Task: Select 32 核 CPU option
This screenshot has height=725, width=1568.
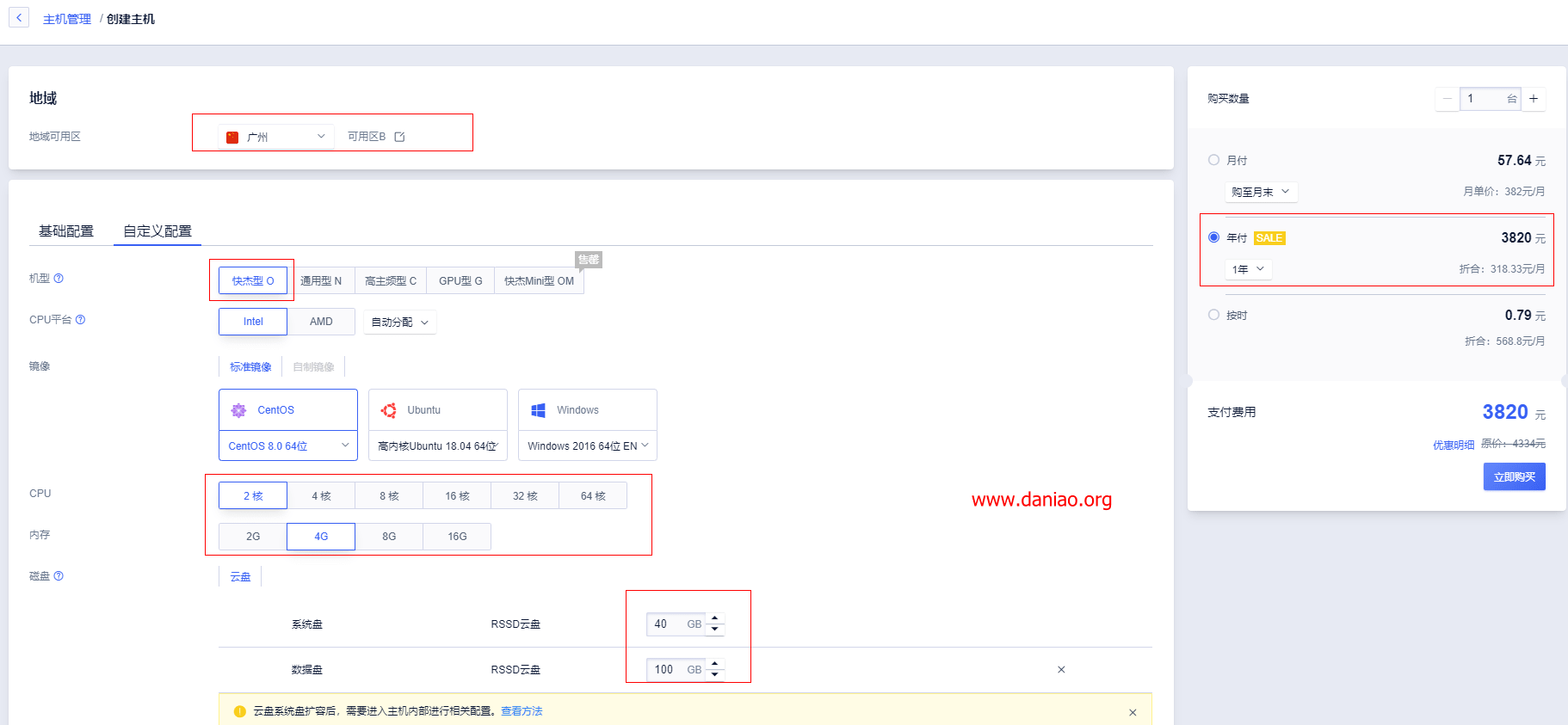Action: point(525,495)
